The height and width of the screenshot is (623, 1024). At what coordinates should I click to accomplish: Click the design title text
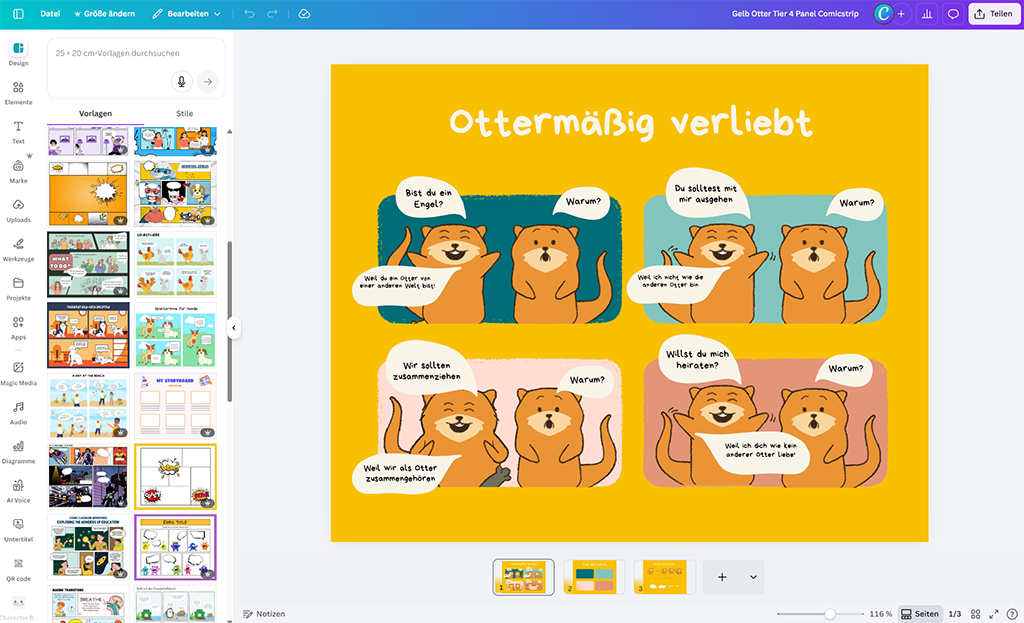coord(795,14)
